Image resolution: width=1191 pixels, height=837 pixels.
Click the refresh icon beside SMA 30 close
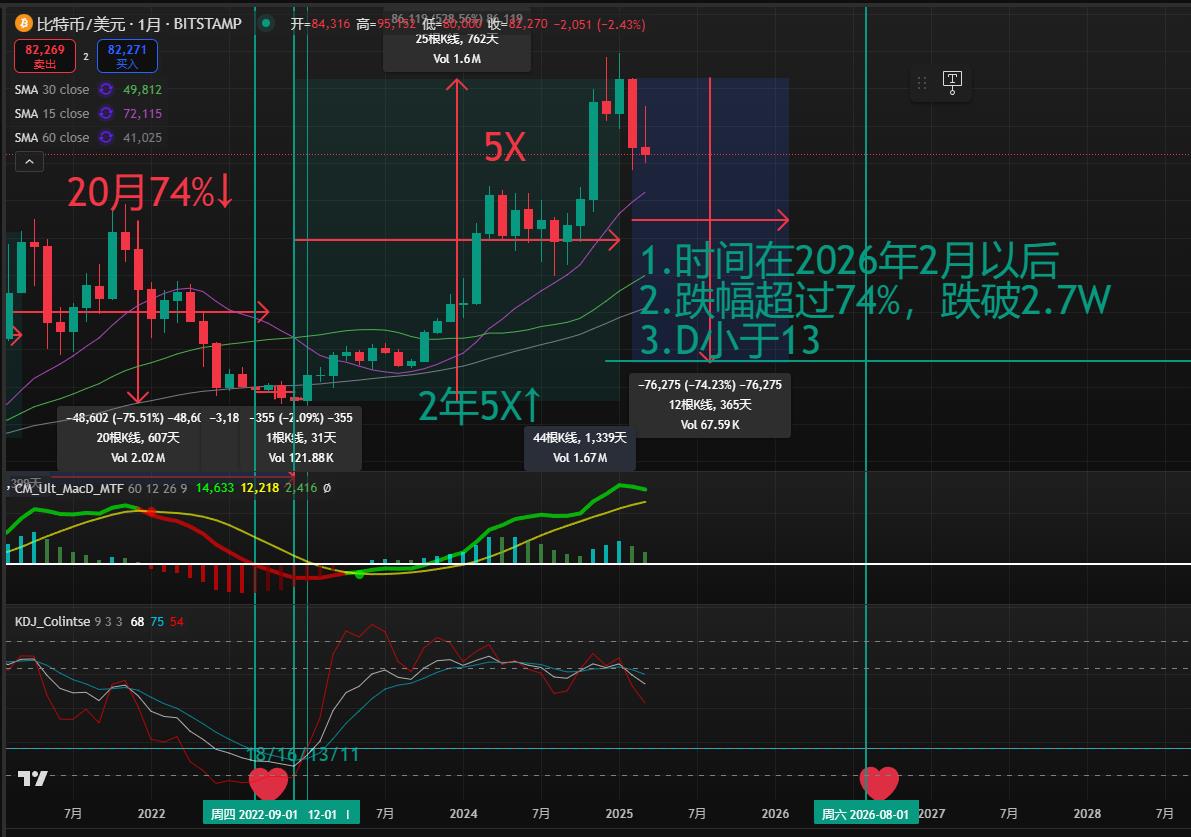[106, 90]
